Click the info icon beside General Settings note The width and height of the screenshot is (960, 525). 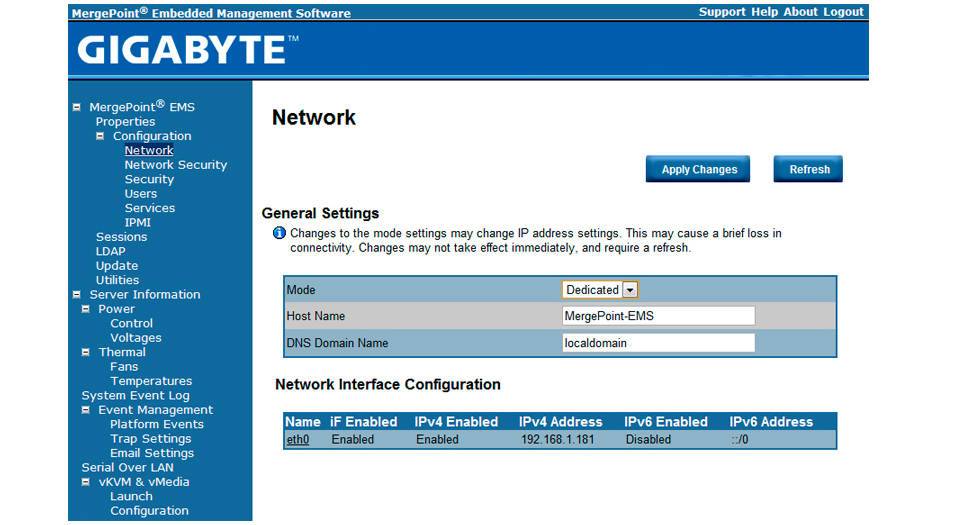point(279,233)
